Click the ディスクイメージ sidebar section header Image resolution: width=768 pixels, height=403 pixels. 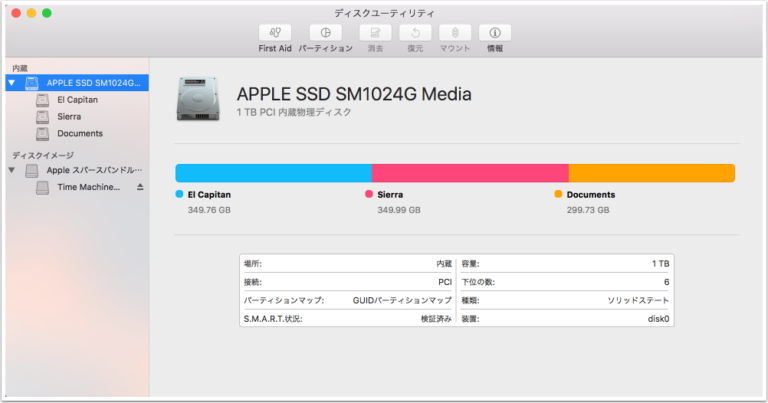(x=43, y=155)
